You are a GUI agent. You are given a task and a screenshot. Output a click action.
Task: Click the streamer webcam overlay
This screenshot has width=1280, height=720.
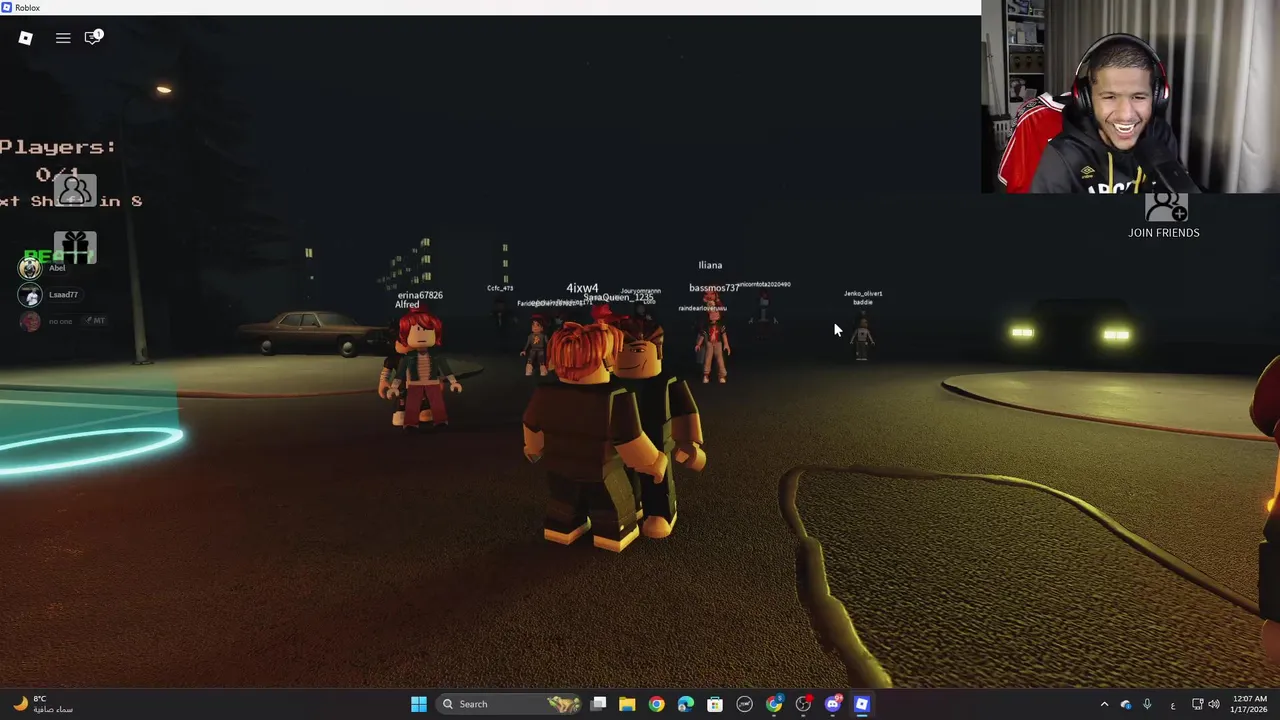(1130, 96)
